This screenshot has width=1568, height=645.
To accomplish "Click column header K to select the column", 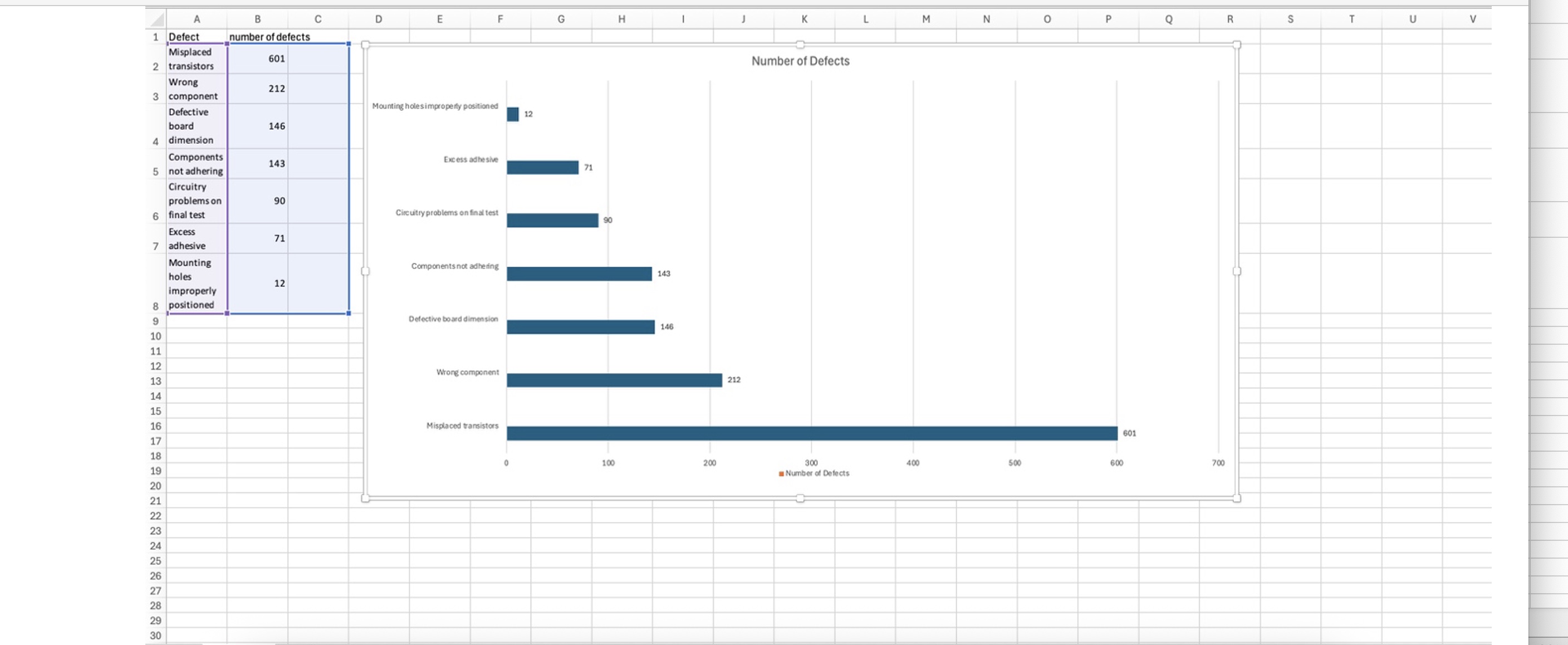I will pos(803,19).
